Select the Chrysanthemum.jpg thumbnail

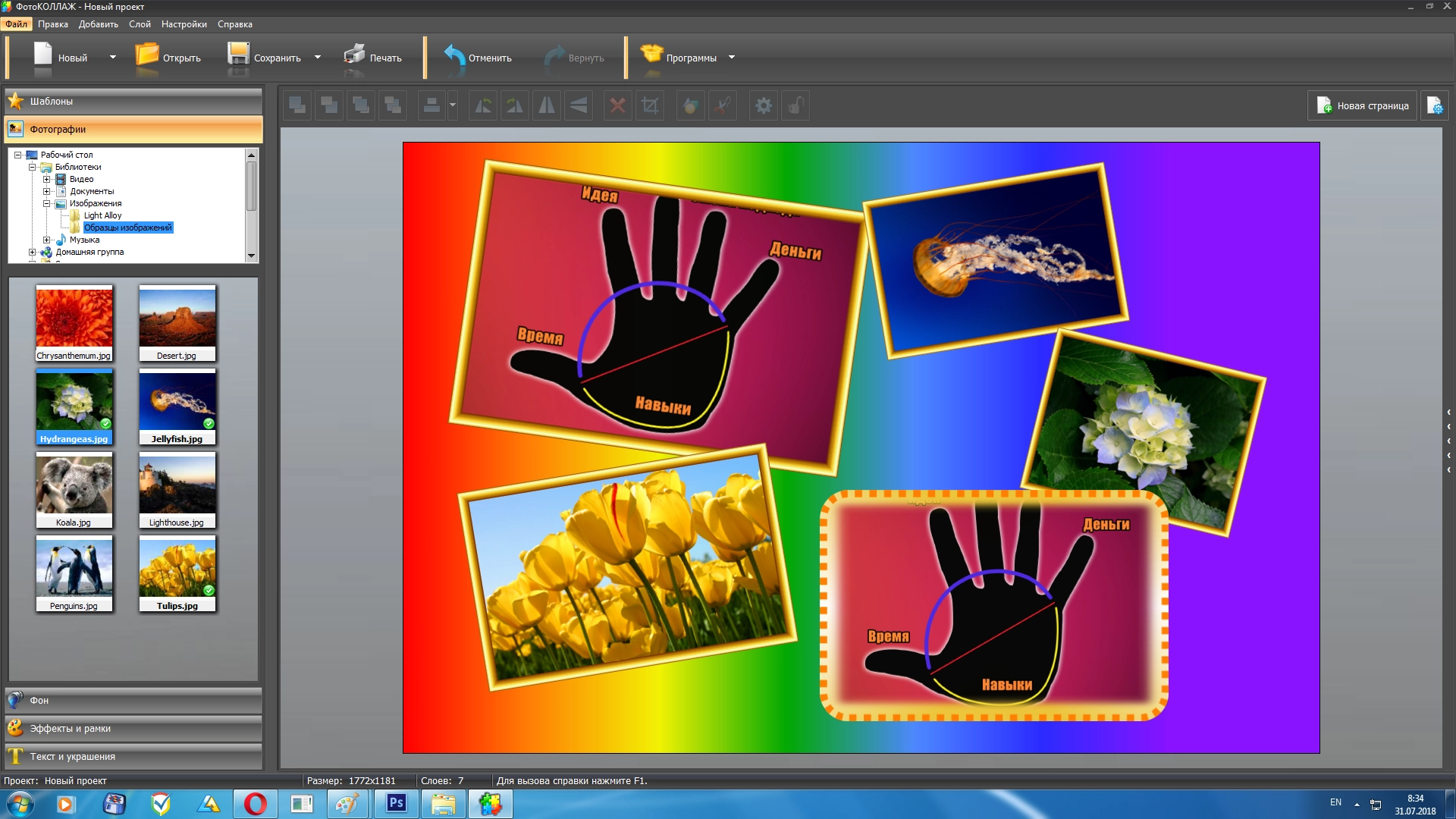74,323
